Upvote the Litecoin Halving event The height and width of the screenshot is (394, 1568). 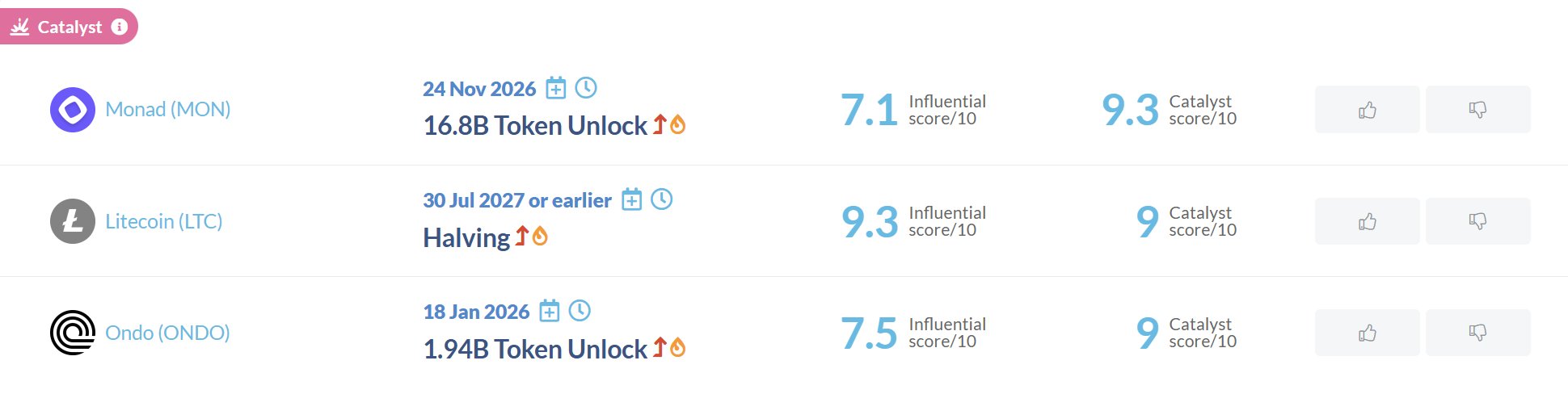[1367, 221]
